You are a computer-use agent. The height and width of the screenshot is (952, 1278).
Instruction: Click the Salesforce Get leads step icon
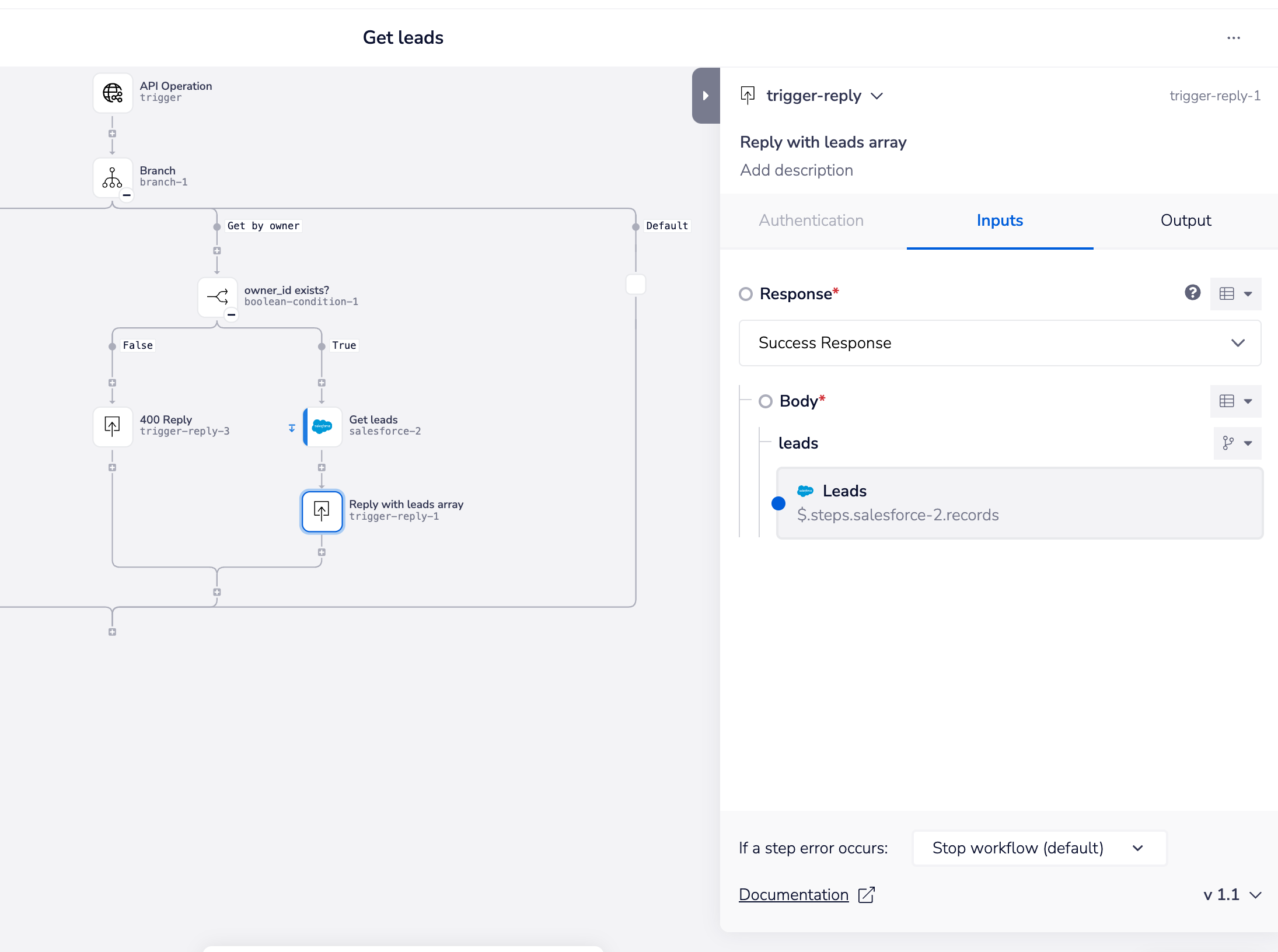322,426
